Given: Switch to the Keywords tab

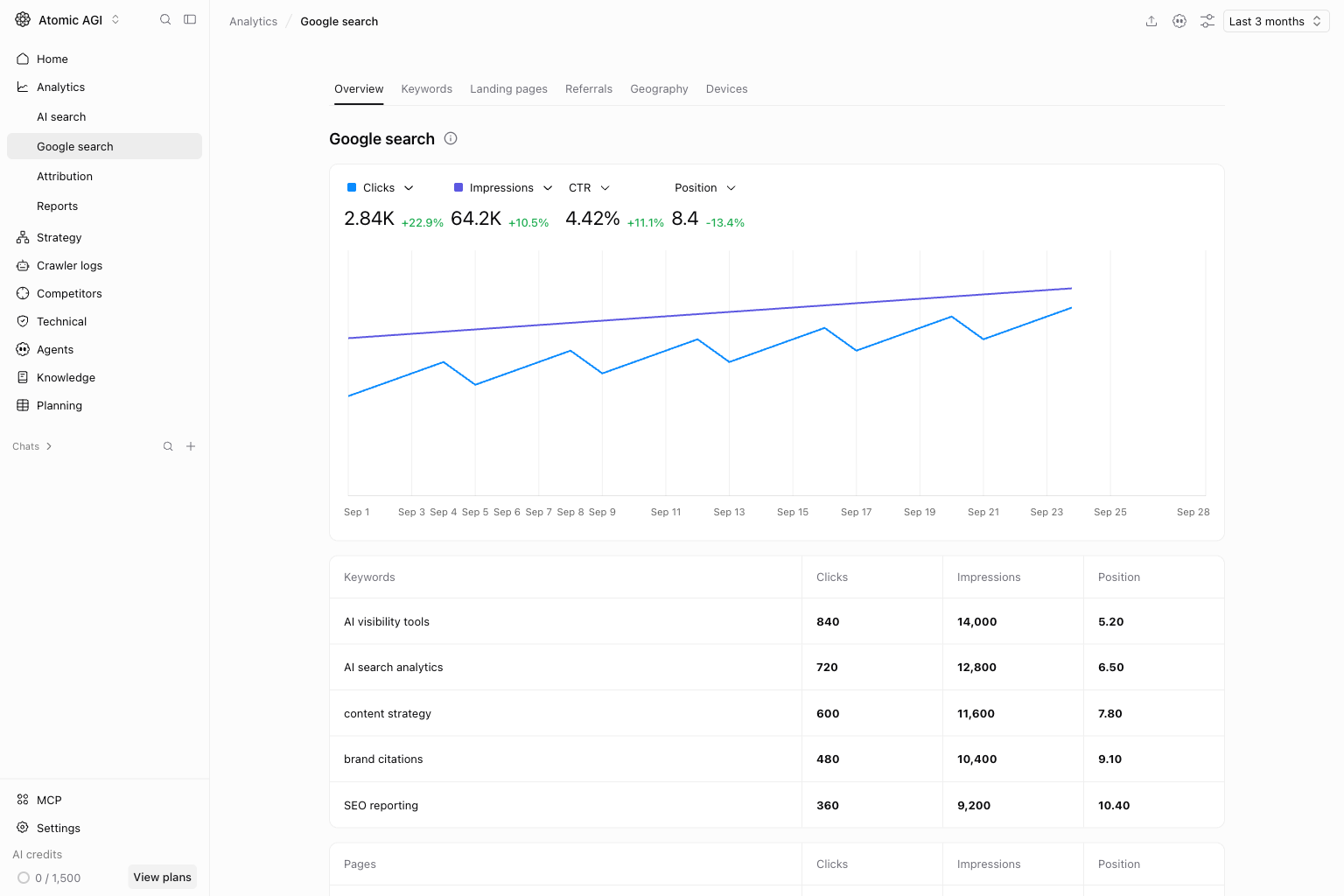Looking at the screenshot, I should 427,89.
